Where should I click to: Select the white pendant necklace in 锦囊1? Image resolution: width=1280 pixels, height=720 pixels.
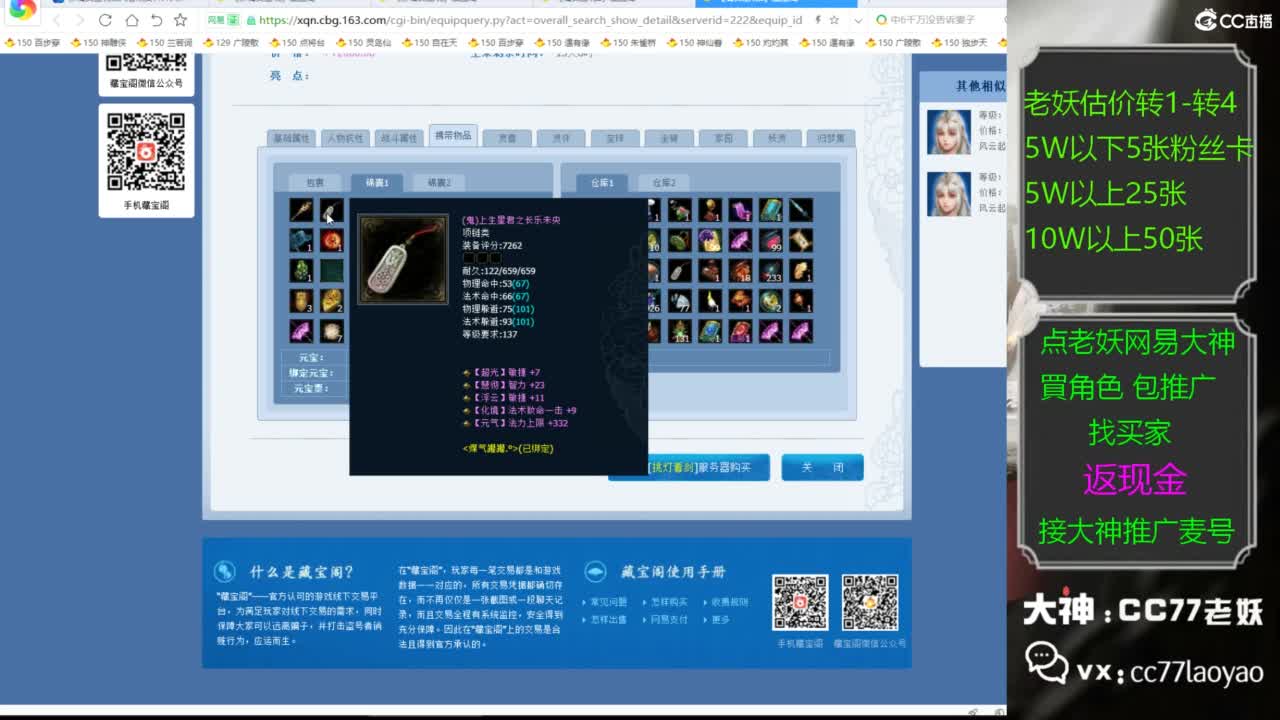[332, 210]
